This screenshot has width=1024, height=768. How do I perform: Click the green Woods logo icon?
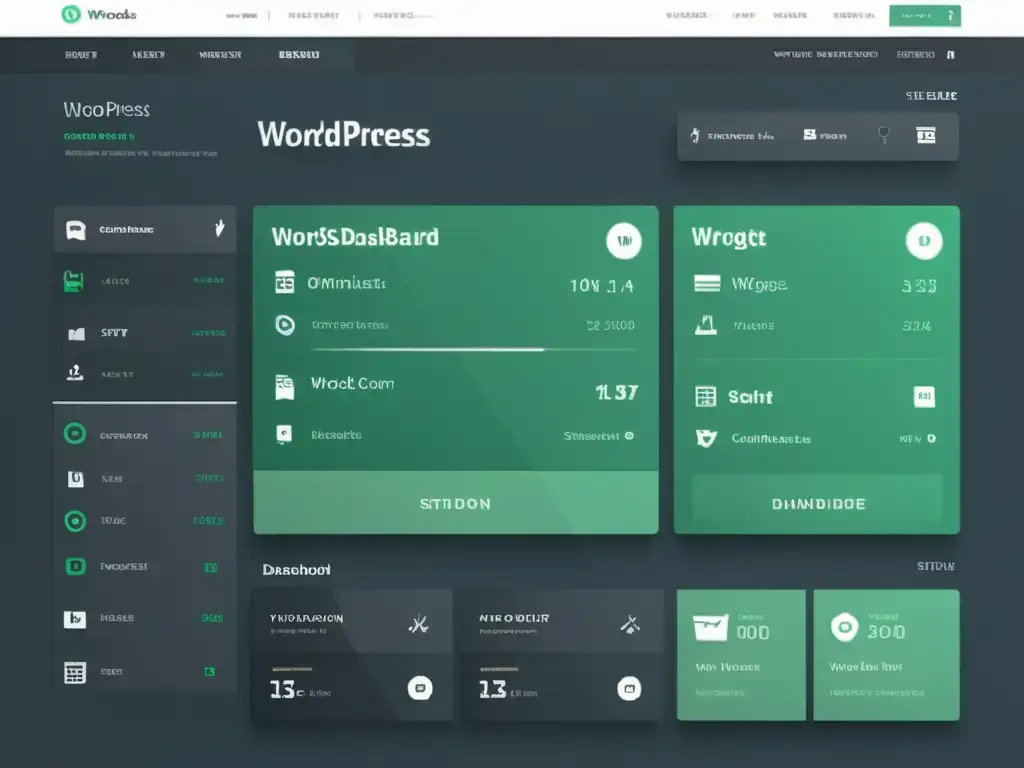71,14
